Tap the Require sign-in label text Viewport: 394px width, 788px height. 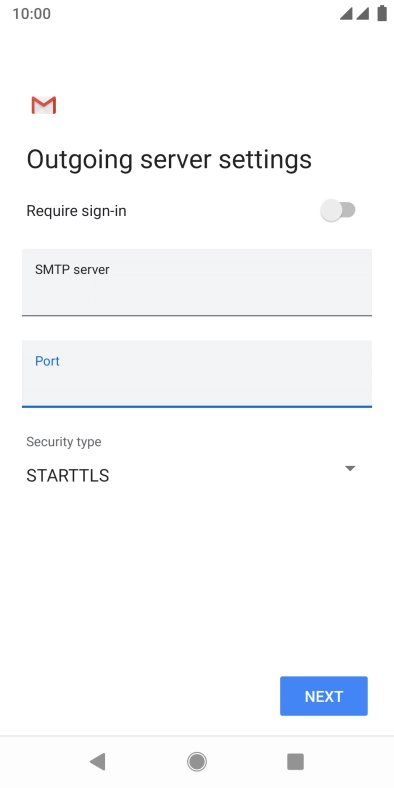pyautogui.click(x=76, y=211)
